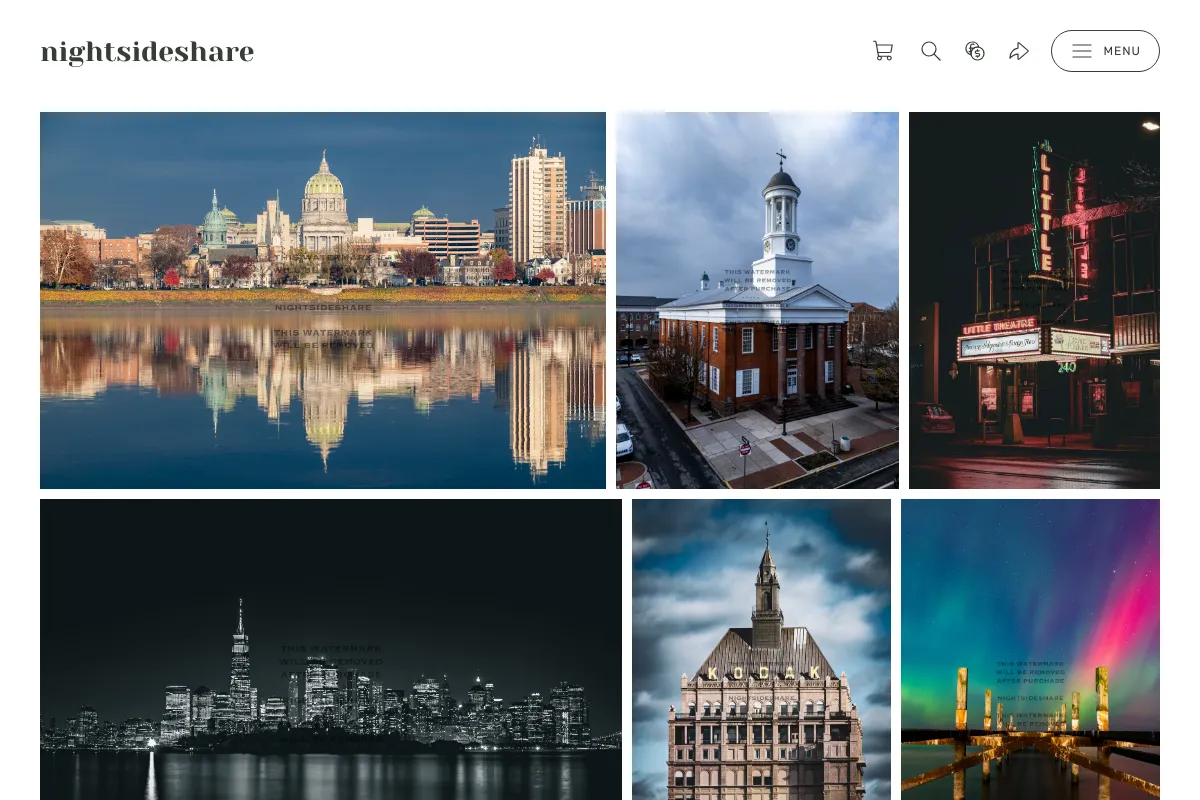Go to the nightsideshare home logo
Viewport: 1200px width, 800px height.
tap(147, 52)
